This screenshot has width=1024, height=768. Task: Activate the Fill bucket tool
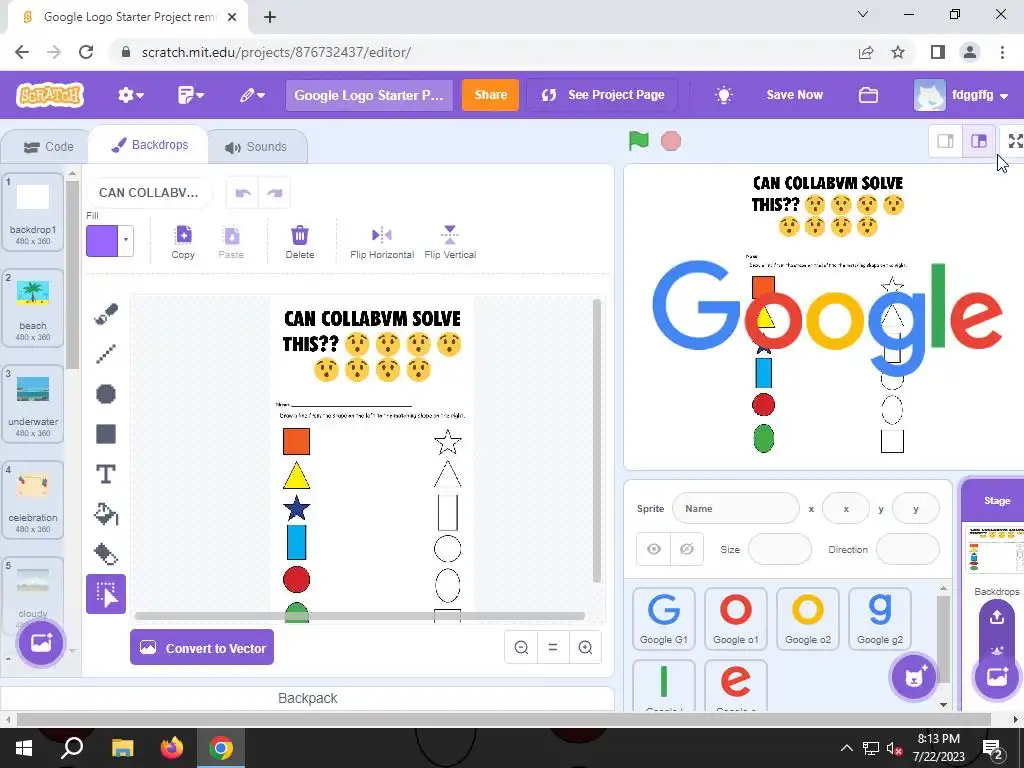click(106, 514)
